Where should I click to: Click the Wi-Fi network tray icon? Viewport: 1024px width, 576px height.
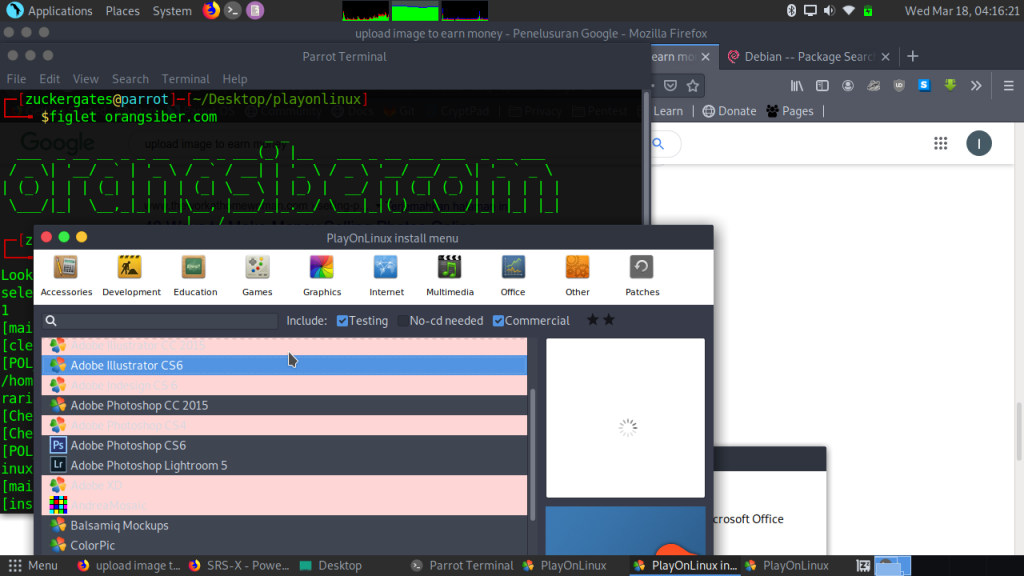click(849, 10)
